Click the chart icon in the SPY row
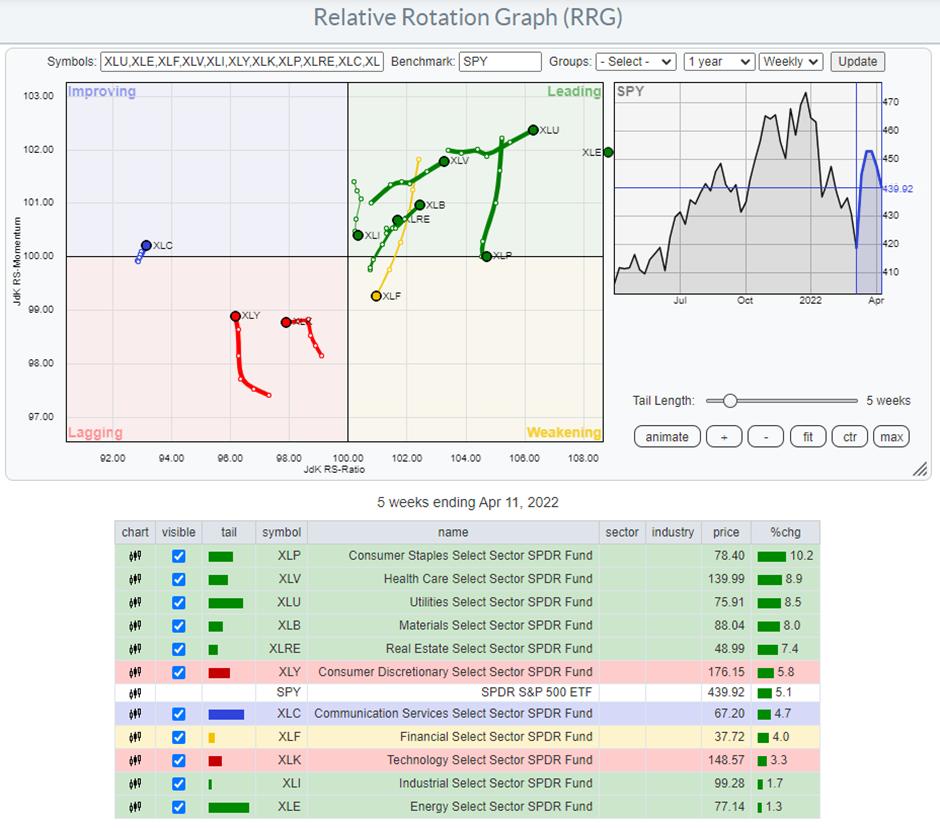The width and height of the screenshot is (940, 828). [135, 692]
